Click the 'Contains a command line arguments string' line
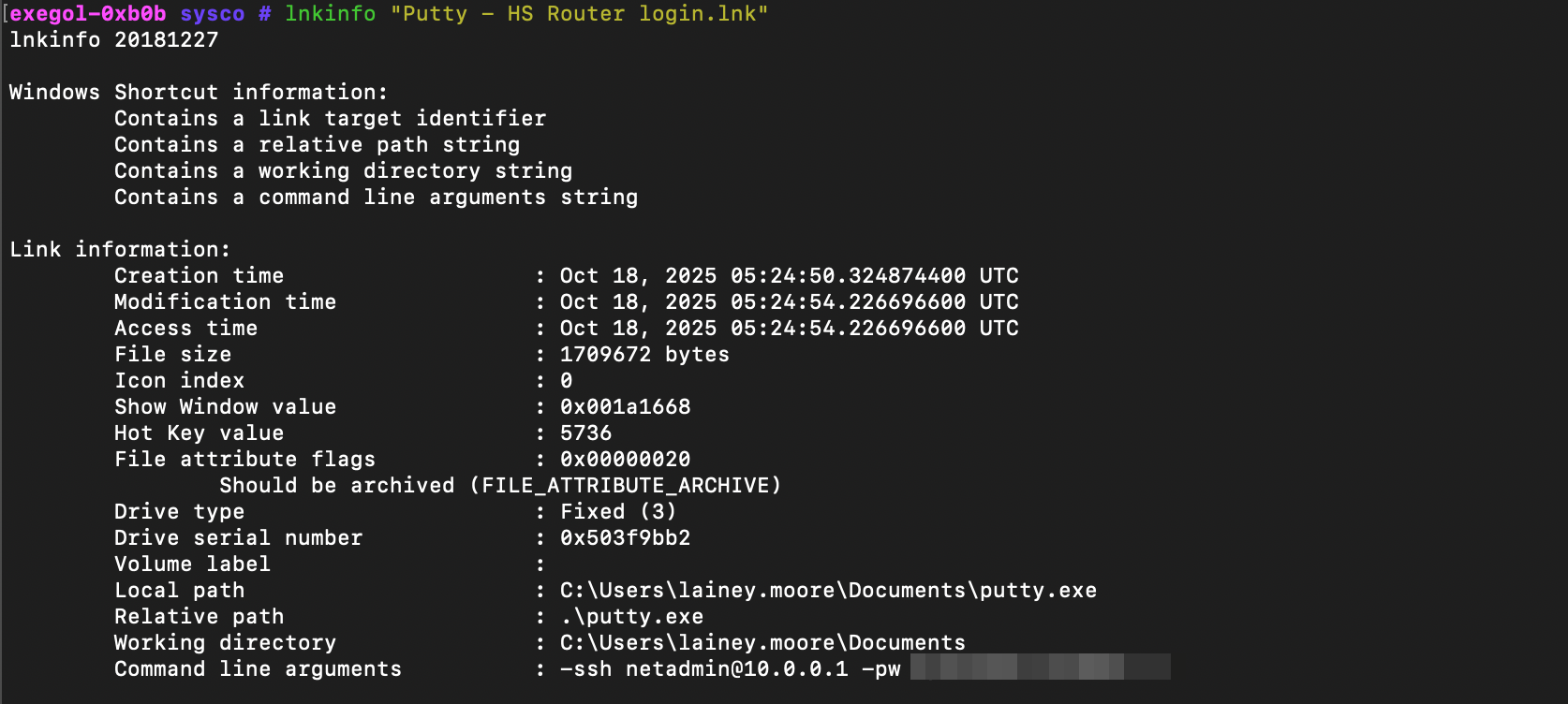Image resolution: width=1568 pixels, height=704 pixels. [376, 198]
